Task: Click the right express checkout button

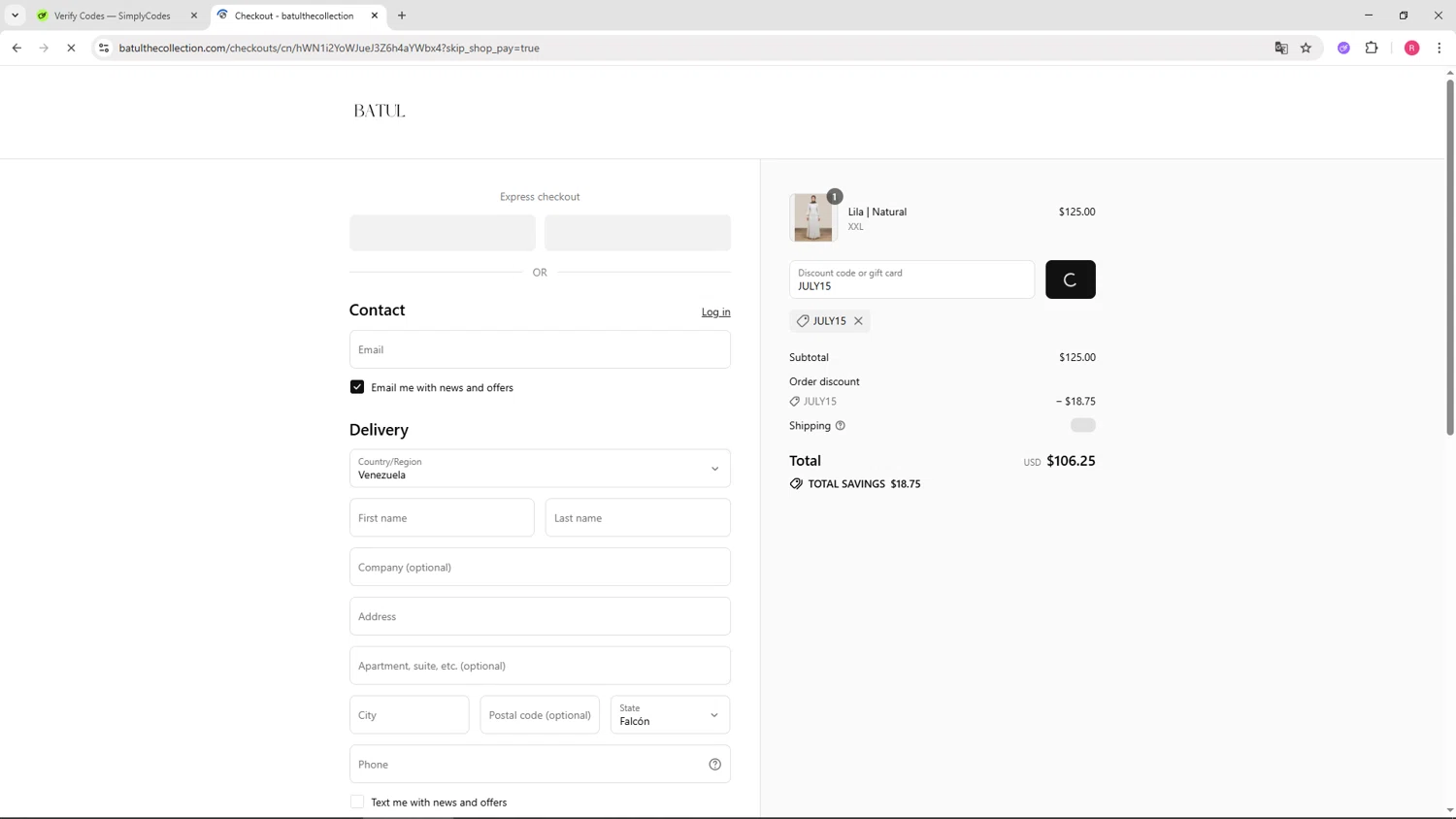Action: [x=638, y=233]
